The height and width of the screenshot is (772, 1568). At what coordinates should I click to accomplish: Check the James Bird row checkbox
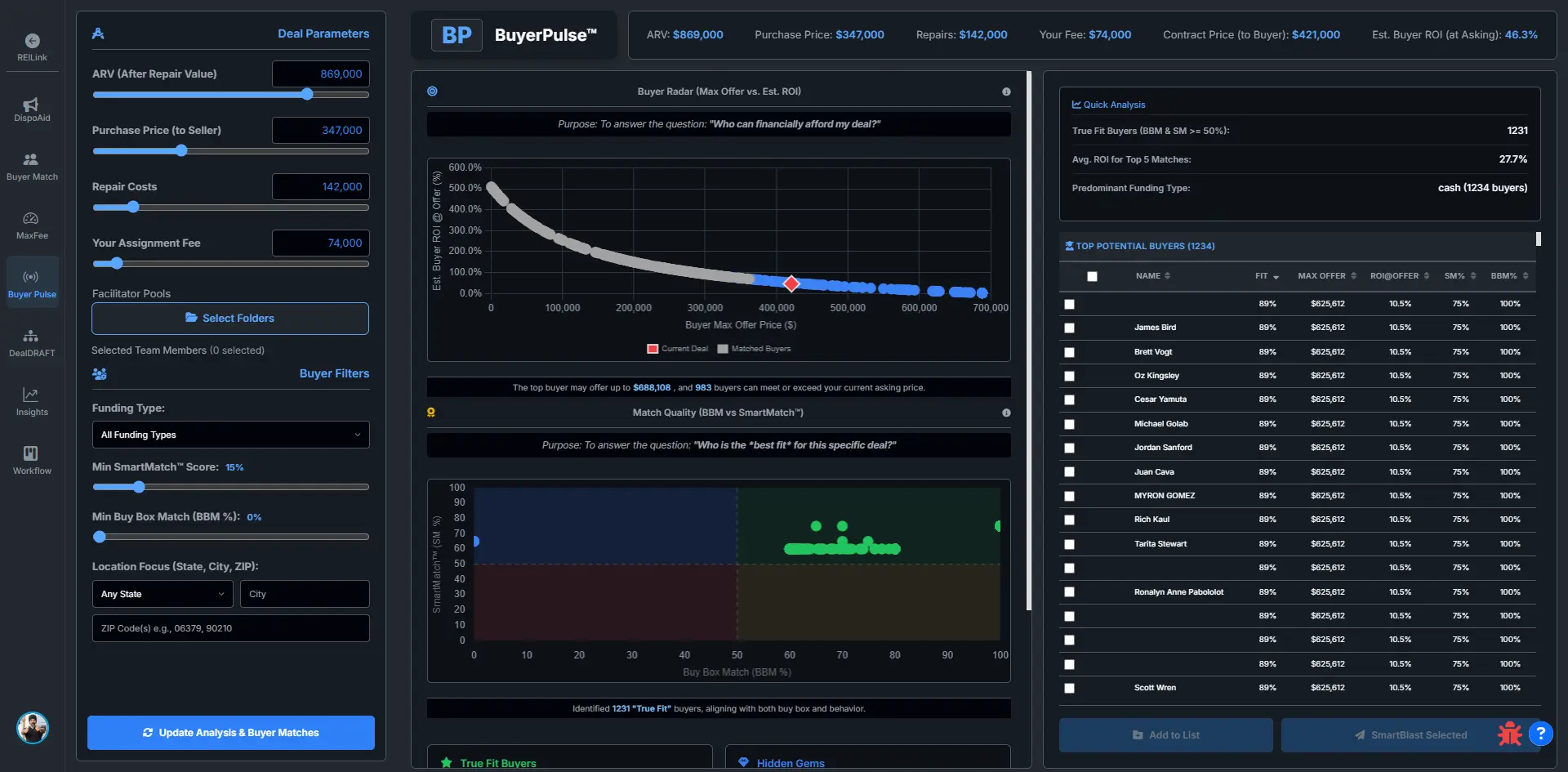1069,328
